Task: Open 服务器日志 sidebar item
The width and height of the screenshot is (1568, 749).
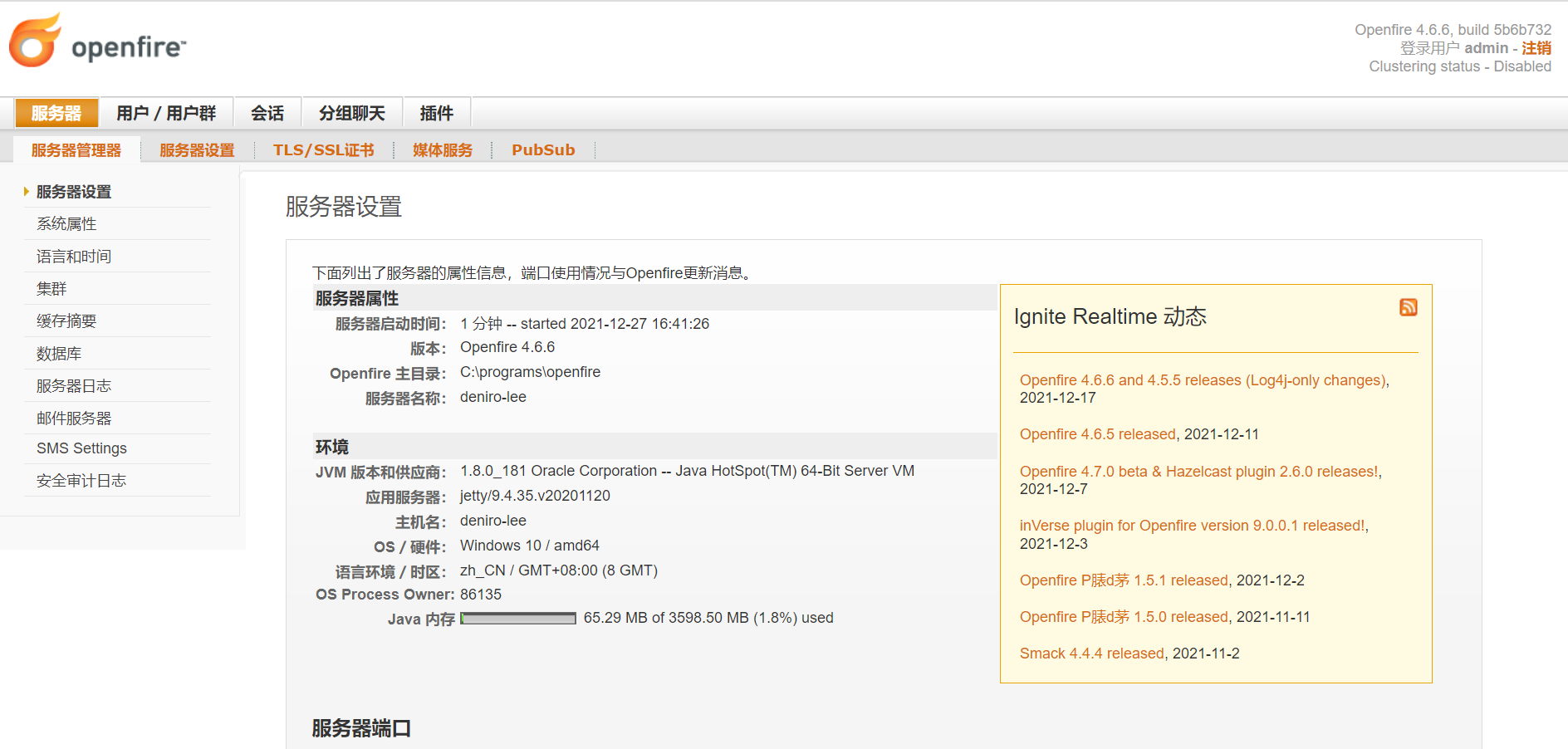Action: point(74,386)
